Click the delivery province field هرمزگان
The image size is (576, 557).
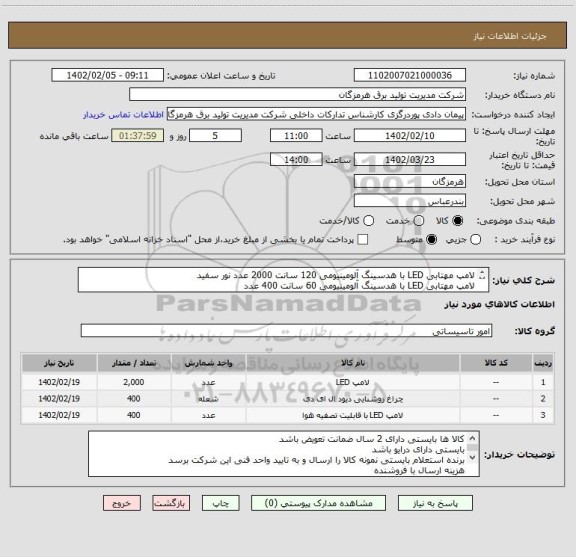click(x=410, y=182)
